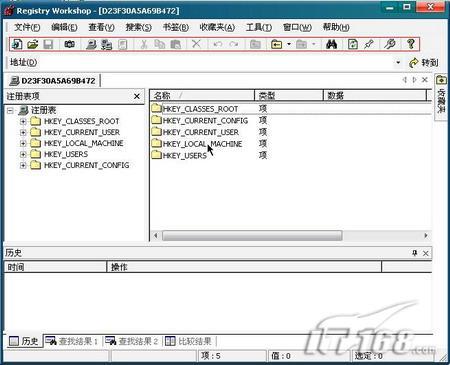450x365 pixels.
Task: Open the Back folder icon's dropdown arrow
Action: [x=289, y=44]
